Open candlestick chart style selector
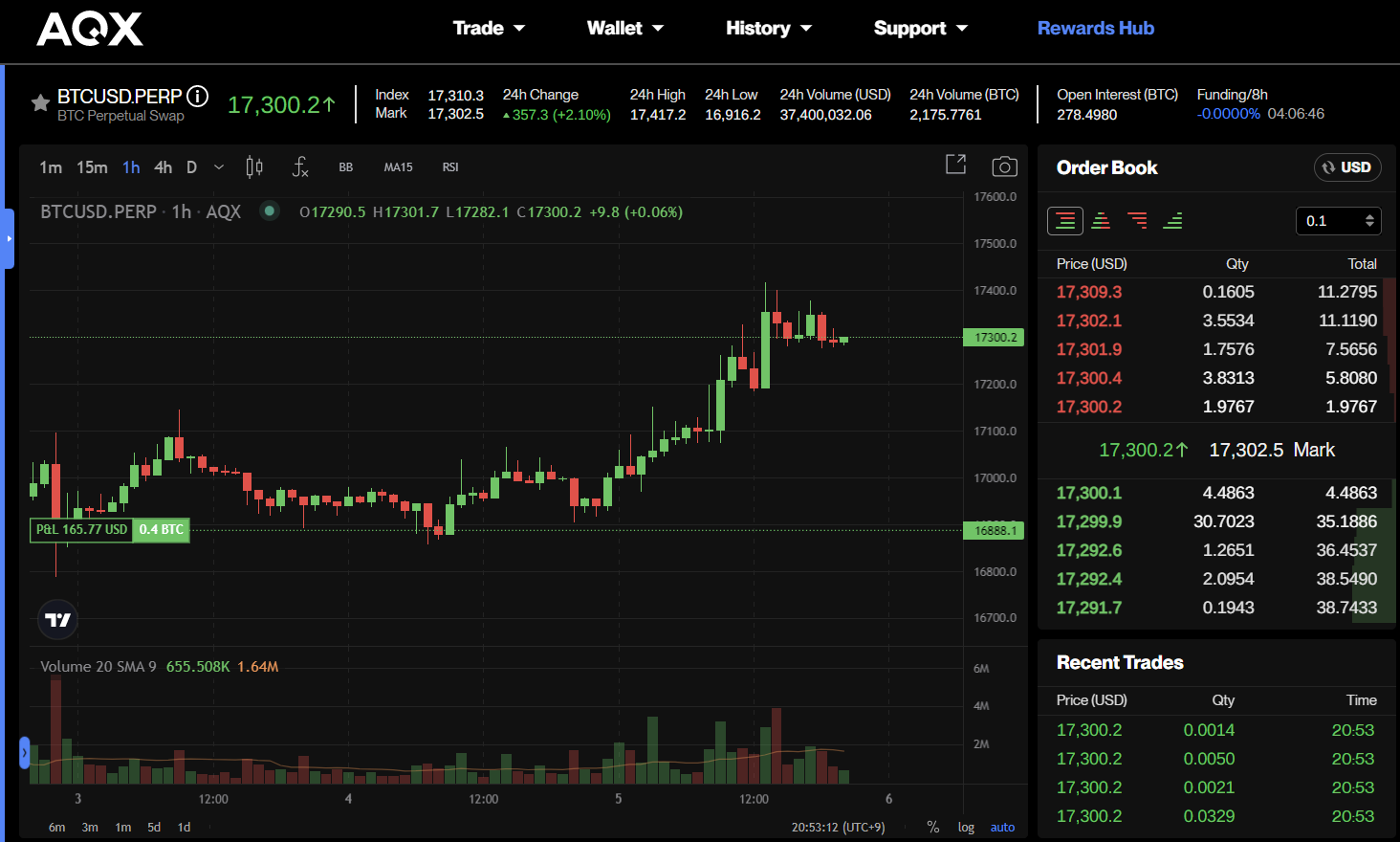1400x842 pixels. point(254,167)
